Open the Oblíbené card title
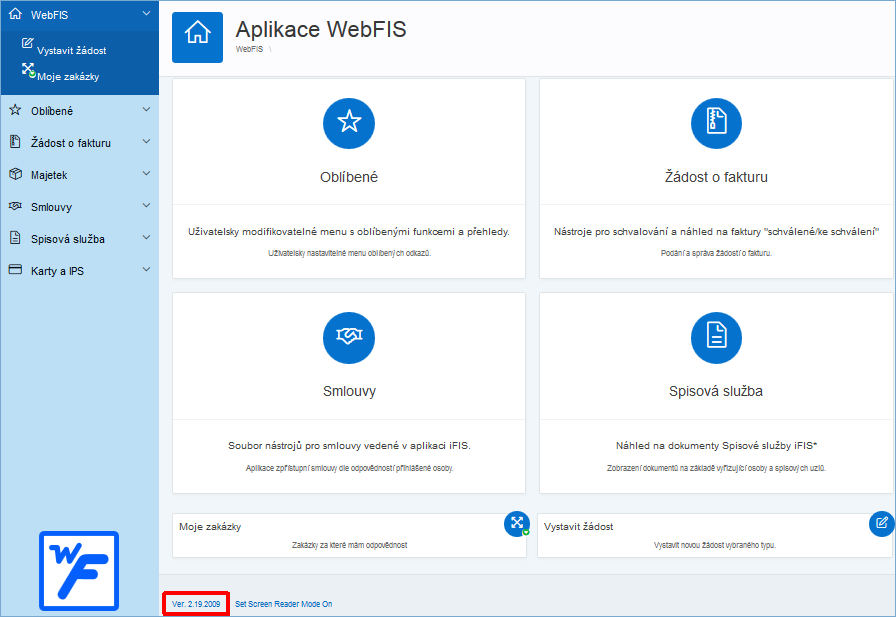This screenshot has height=617, width=896. [x=349, y=177]
